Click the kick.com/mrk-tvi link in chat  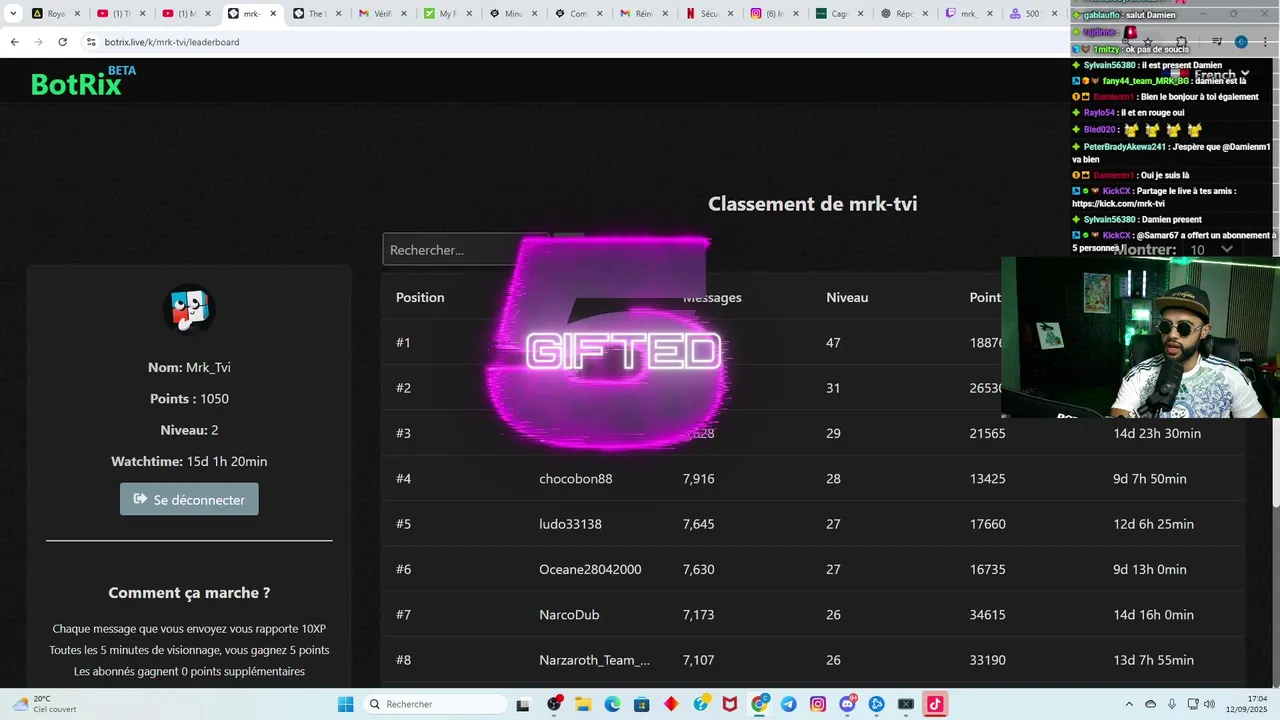[1119, 203]
